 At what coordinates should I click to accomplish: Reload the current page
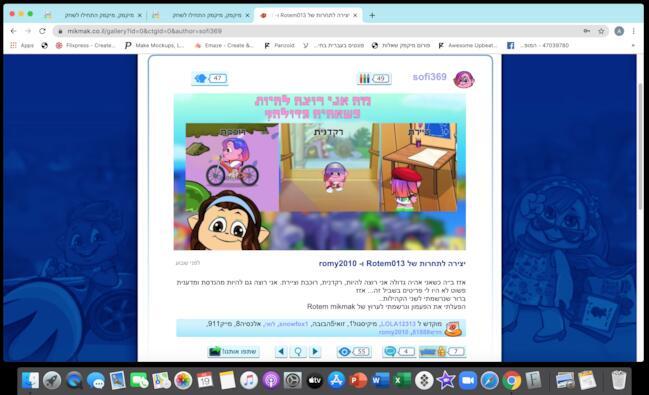click(42, 31)
